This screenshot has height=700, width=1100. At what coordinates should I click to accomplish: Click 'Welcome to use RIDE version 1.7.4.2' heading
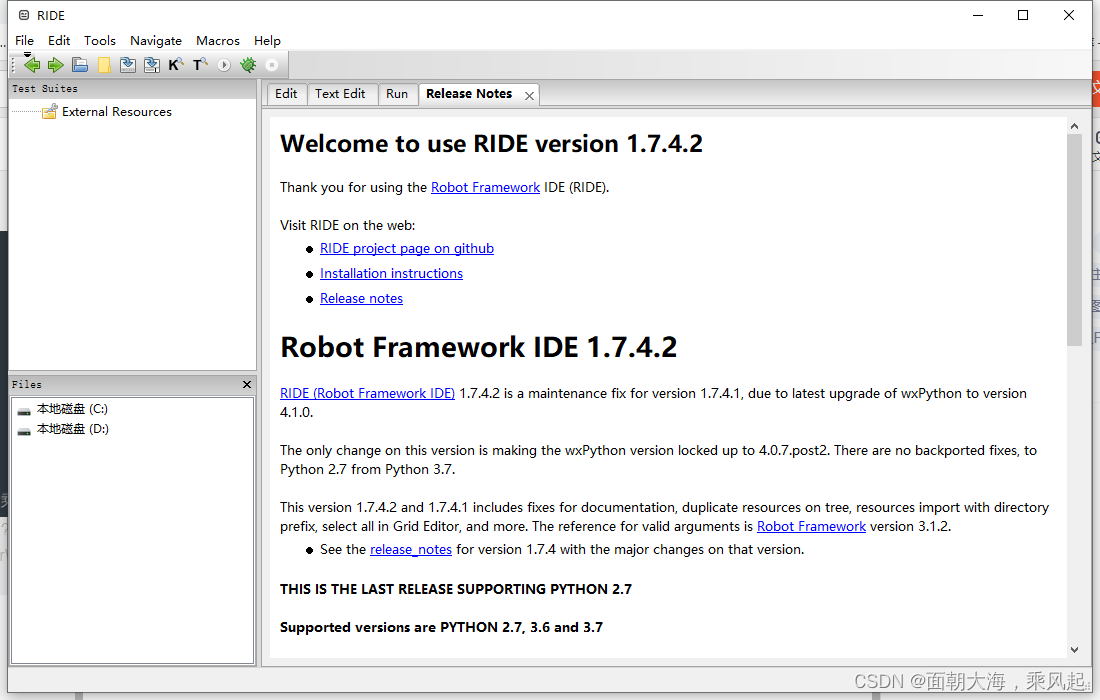pos(491,144)
